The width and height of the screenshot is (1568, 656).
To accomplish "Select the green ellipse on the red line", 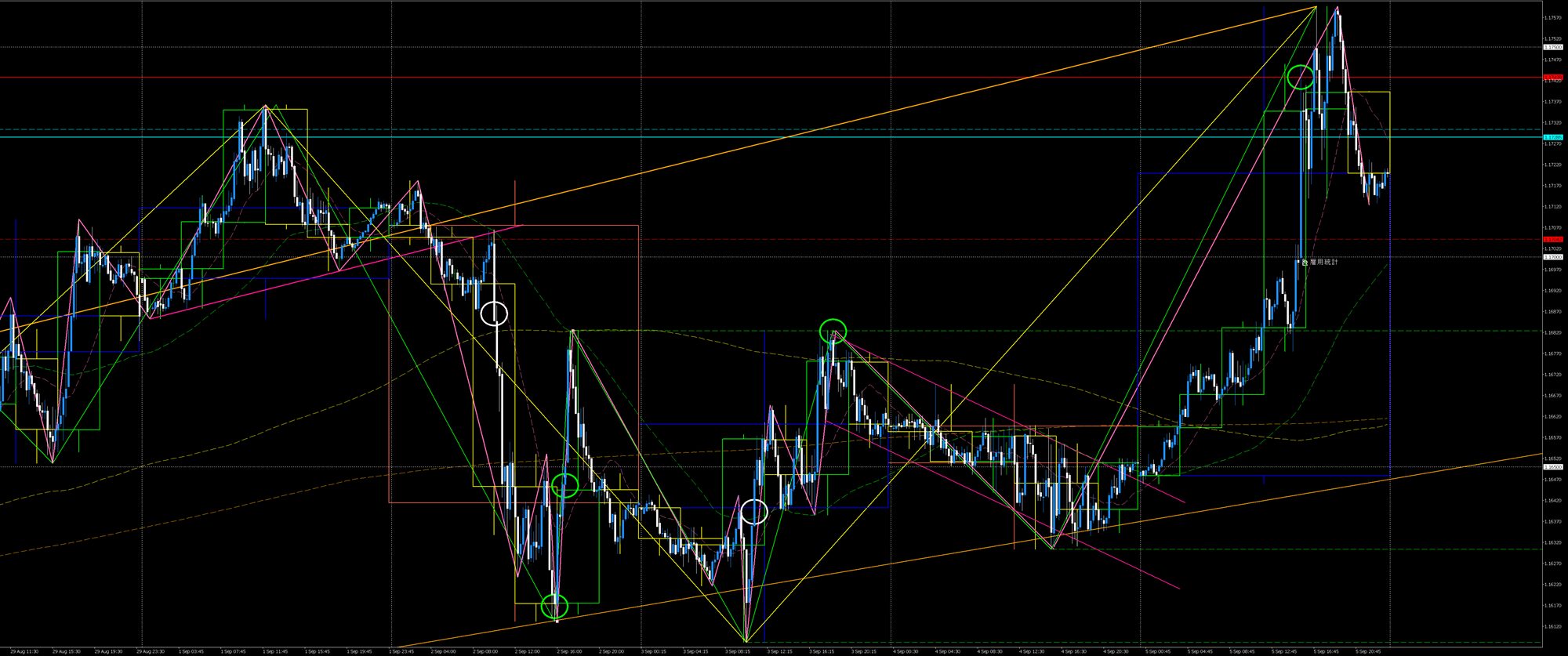I will coord(1301,77).
